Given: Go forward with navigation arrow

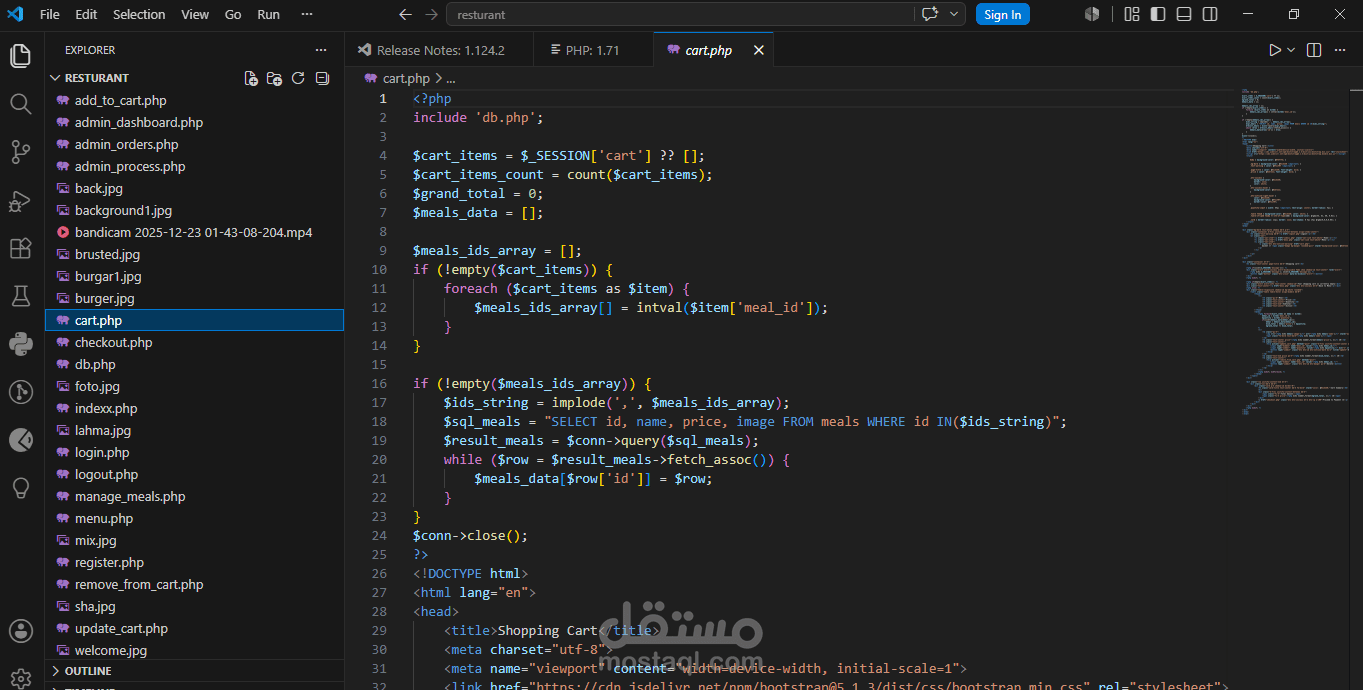Looking at the screenshot, I should tap(431, 14).
